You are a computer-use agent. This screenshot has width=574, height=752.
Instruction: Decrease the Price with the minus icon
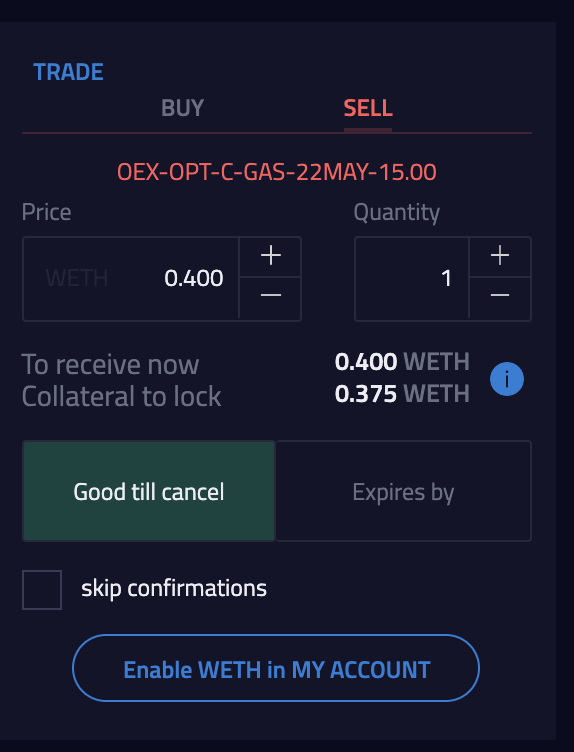270,298
